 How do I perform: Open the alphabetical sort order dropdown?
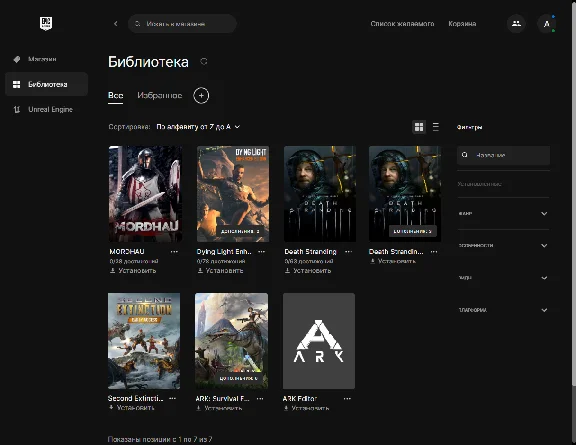pyautogui.click(x=198, y=127)
